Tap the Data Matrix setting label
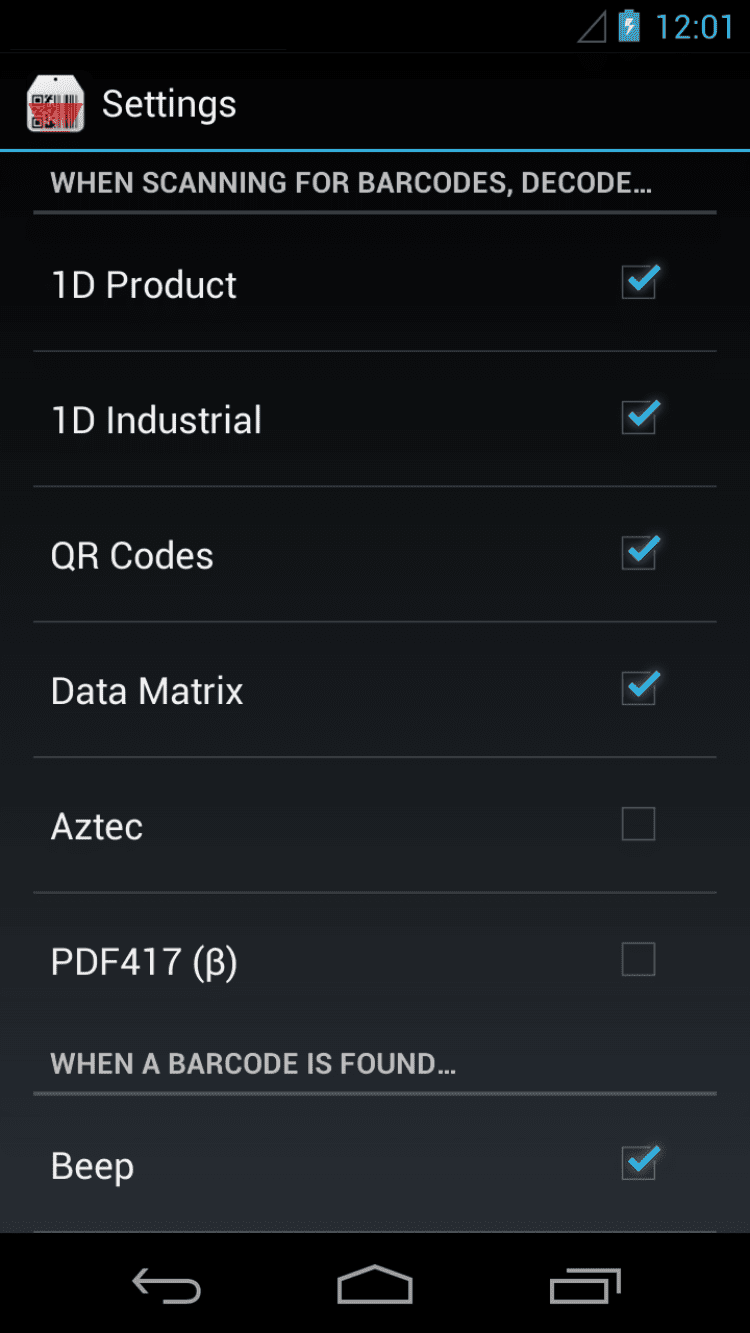 pyautogui.click(x=147, y=691)
